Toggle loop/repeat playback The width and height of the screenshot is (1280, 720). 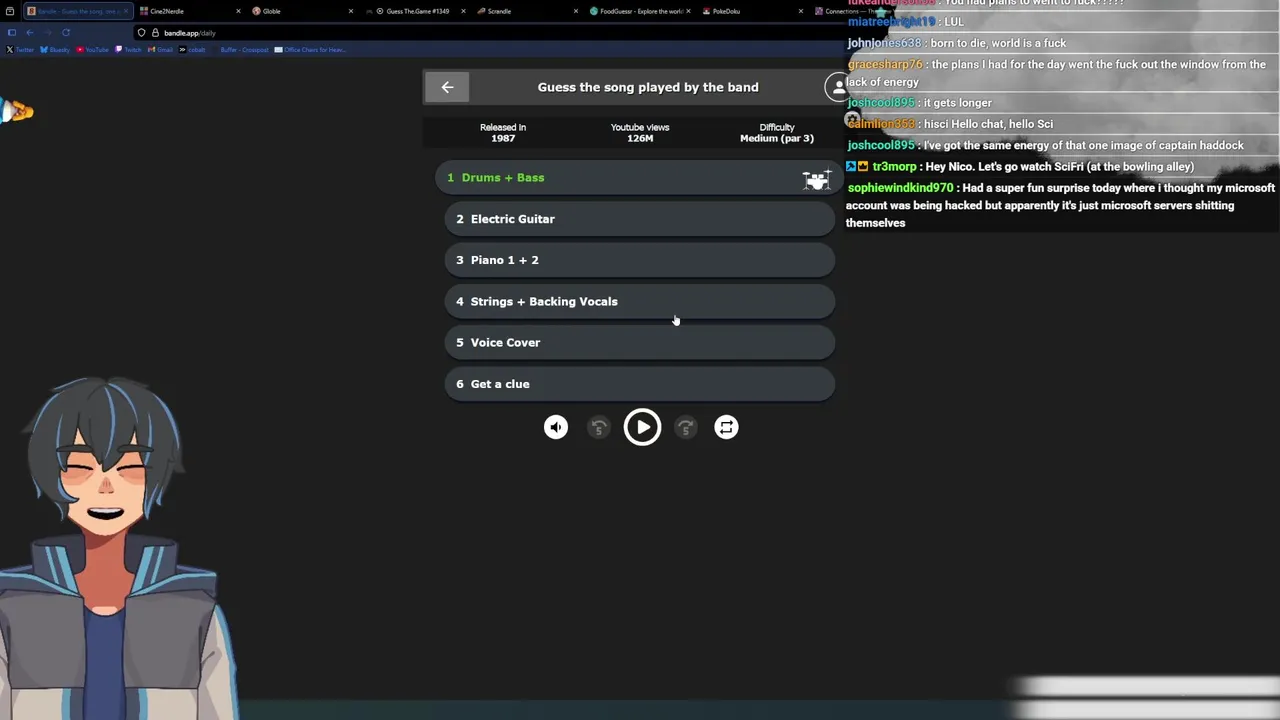(726, 427)
